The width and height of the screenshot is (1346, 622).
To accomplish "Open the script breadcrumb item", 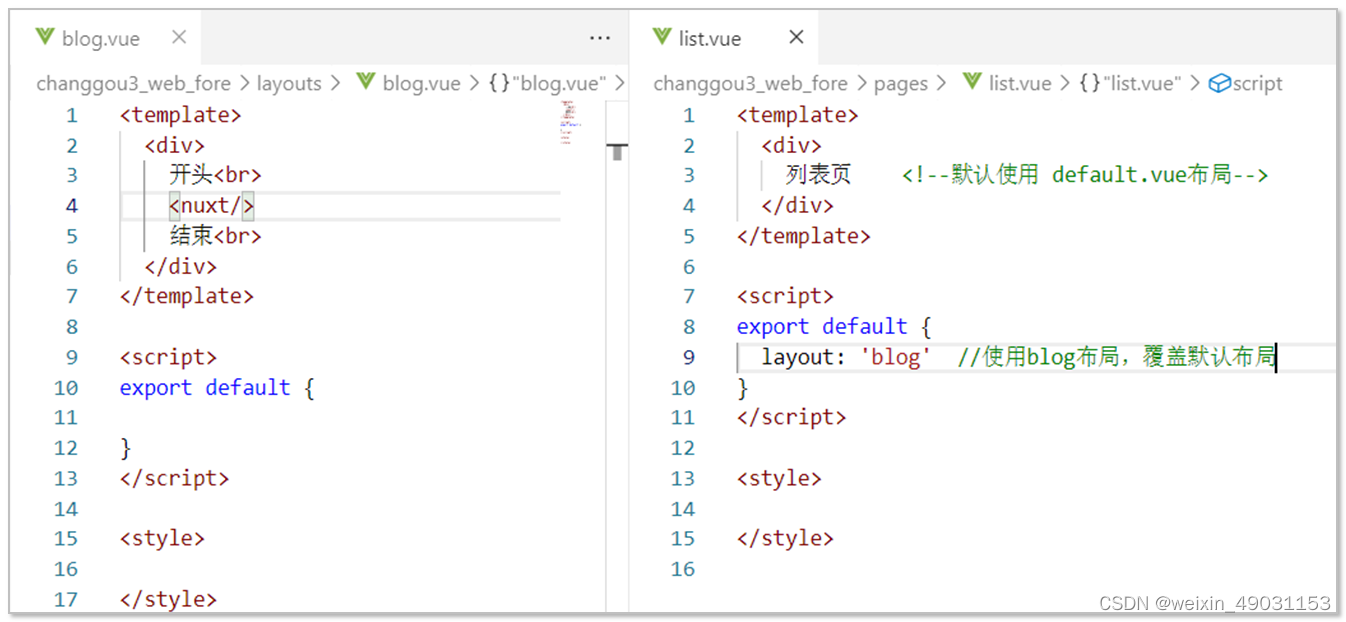I will (x=1257, y=84).
